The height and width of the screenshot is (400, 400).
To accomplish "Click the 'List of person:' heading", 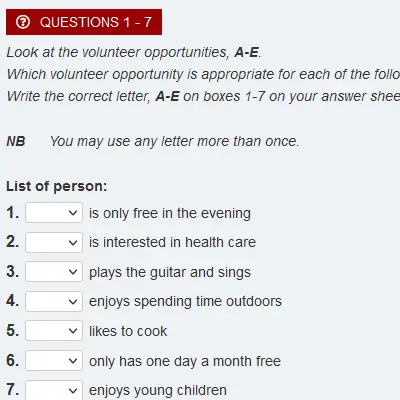I will pos(57,186).
